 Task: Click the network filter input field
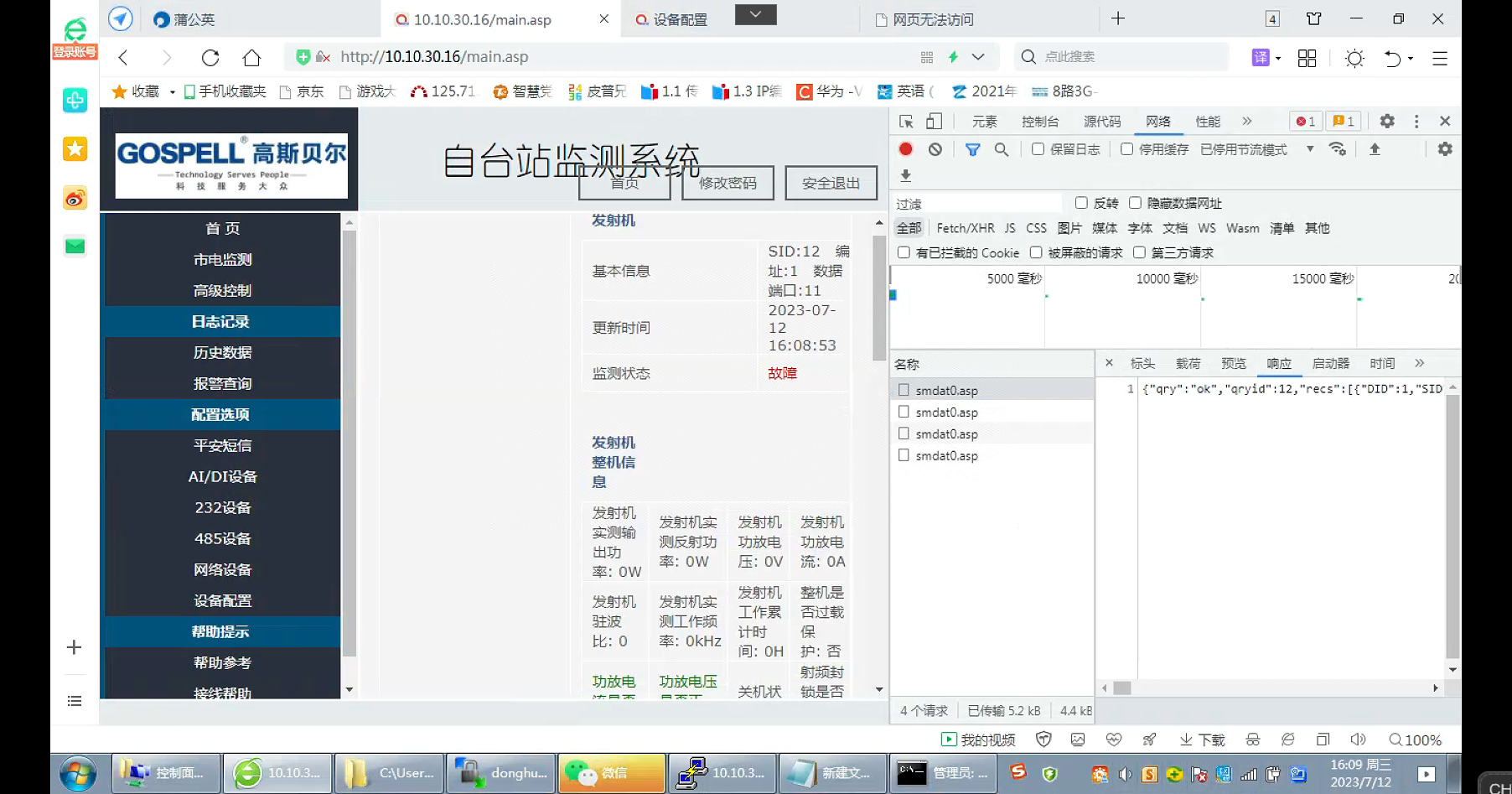pyautogui.click(x=976, y=203)
